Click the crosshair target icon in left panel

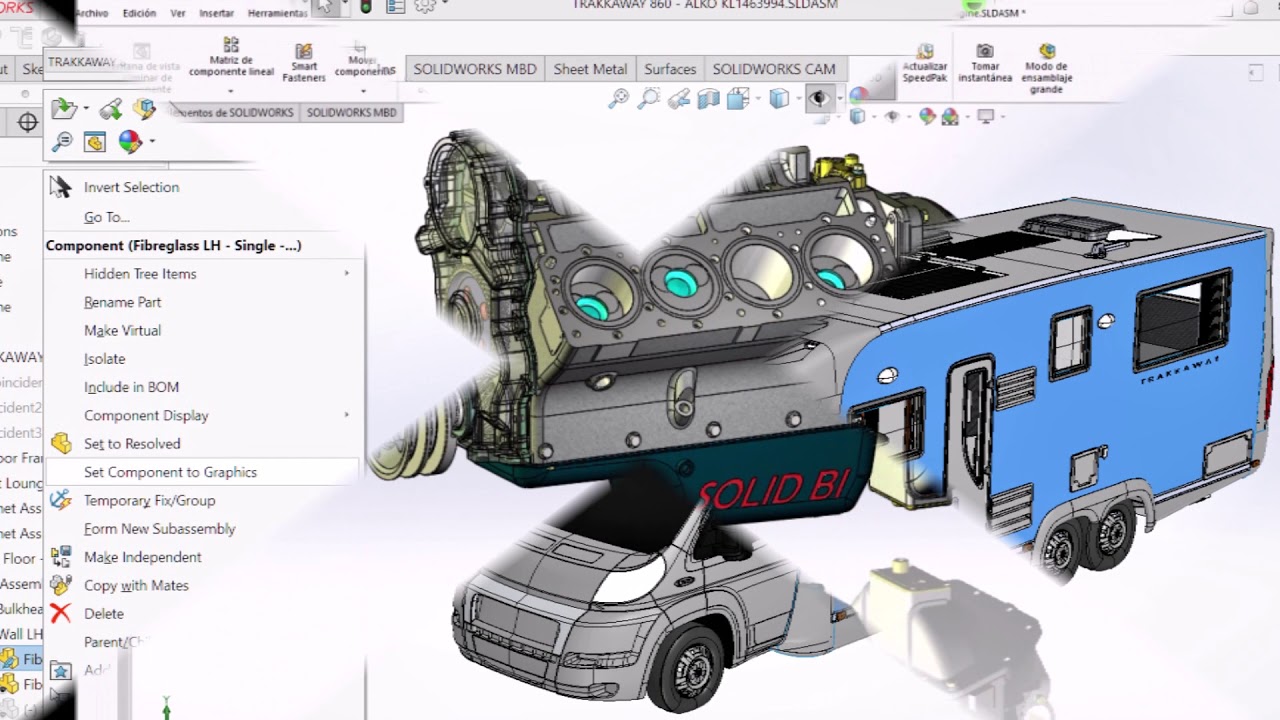[28, 123]
